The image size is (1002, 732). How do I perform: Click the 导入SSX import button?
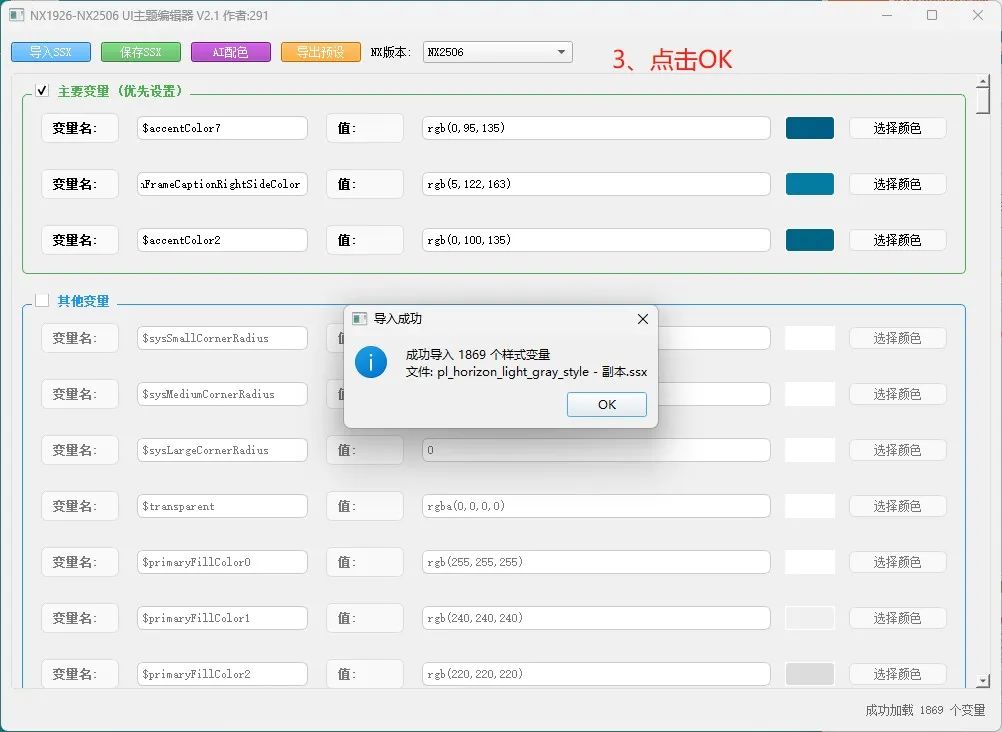(51, 52)
